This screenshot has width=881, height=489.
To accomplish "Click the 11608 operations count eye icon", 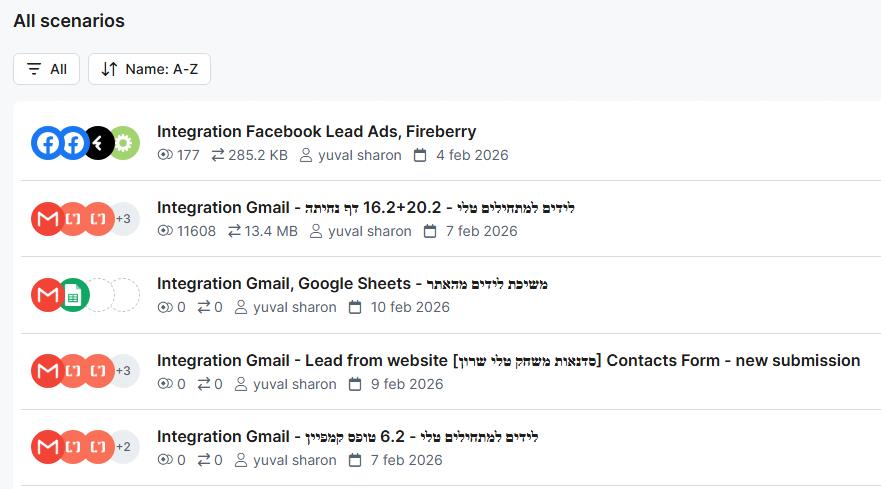I will [x=165, y=231].
